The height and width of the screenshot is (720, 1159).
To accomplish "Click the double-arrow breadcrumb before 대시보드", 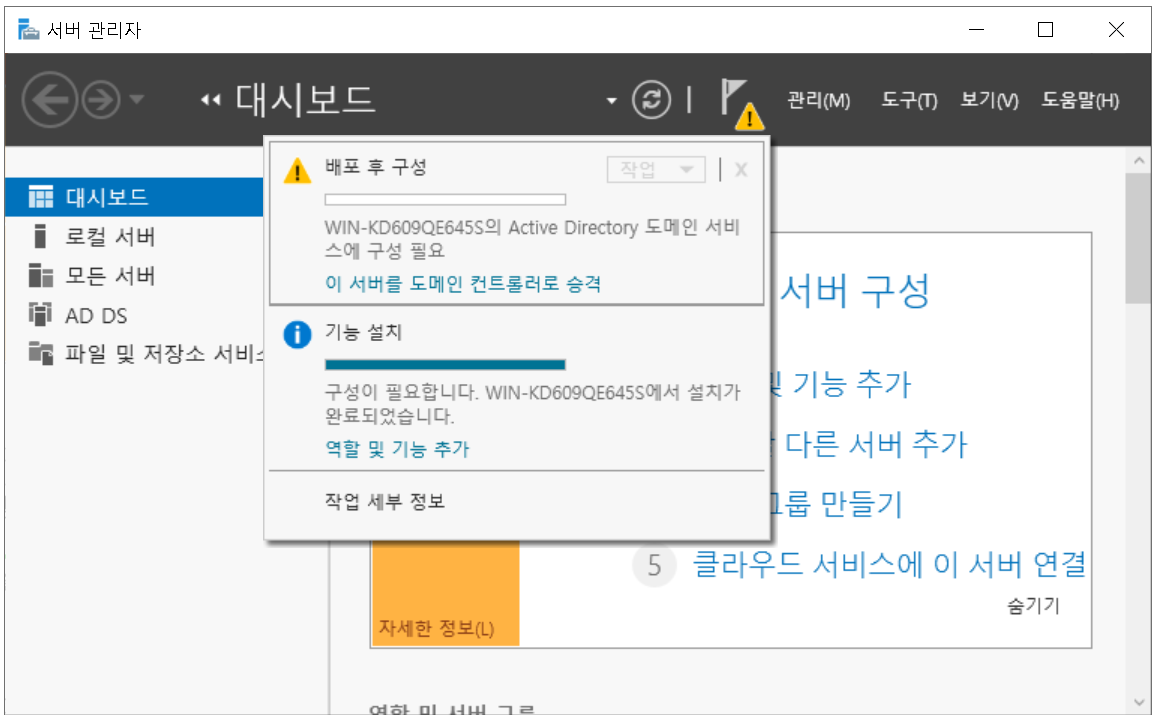I will click(x=211, y=101).
